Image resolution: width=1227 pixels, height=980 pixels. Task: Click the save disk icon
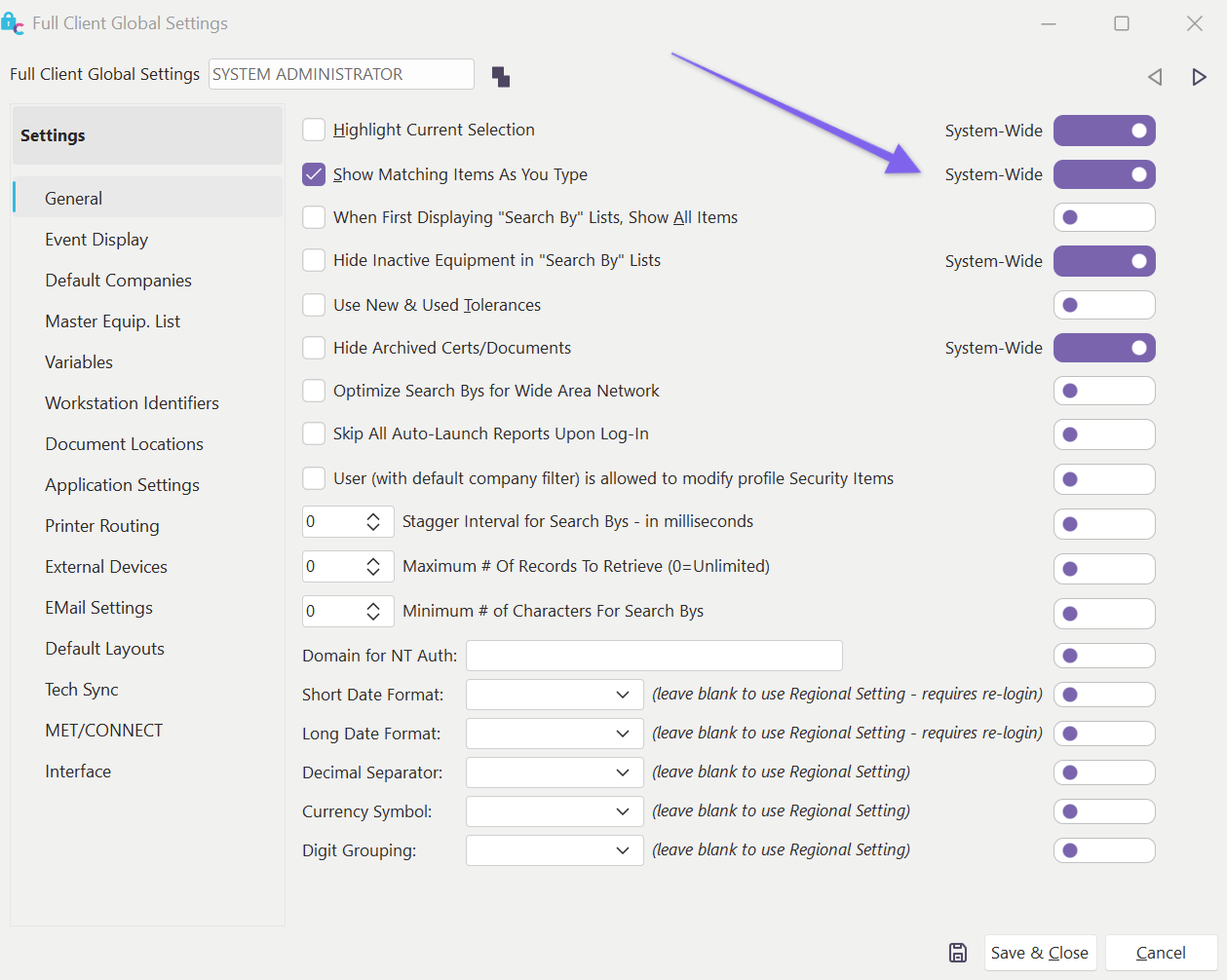[x=958, y=953]
